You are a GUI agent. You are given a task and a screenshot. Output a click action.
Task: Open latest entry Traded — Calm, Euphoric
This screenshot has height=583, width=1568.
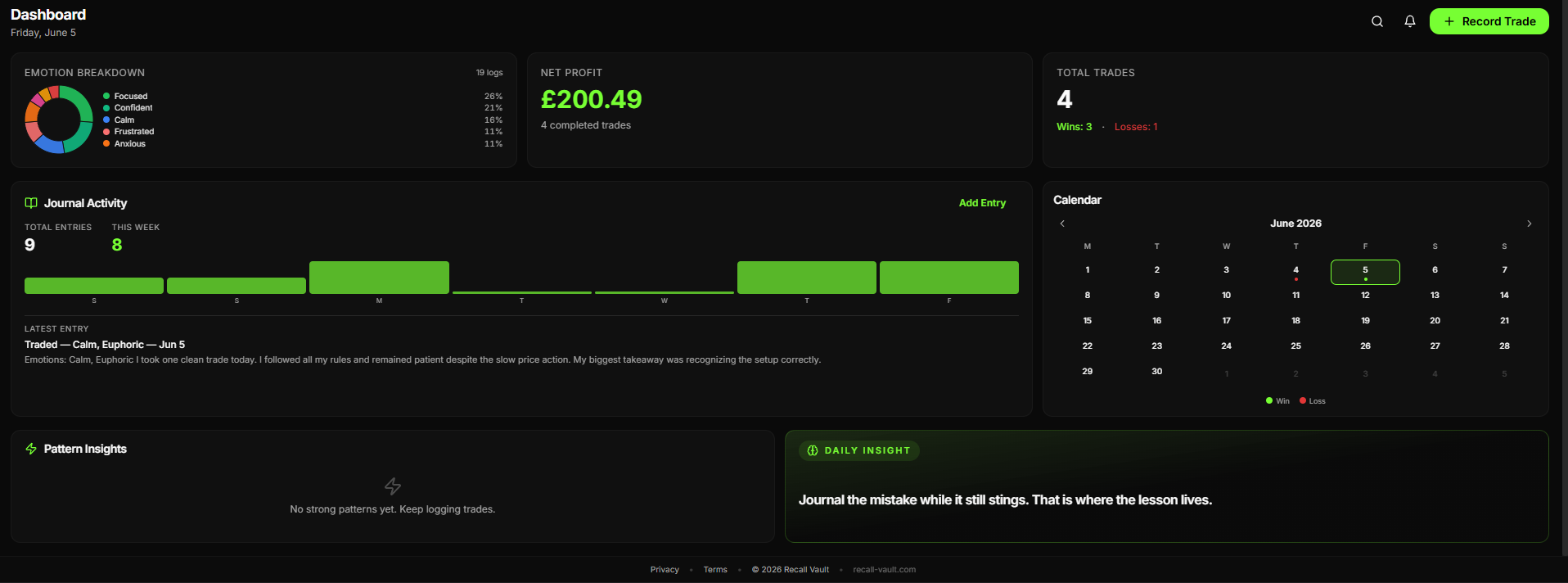tap(105, 345)
